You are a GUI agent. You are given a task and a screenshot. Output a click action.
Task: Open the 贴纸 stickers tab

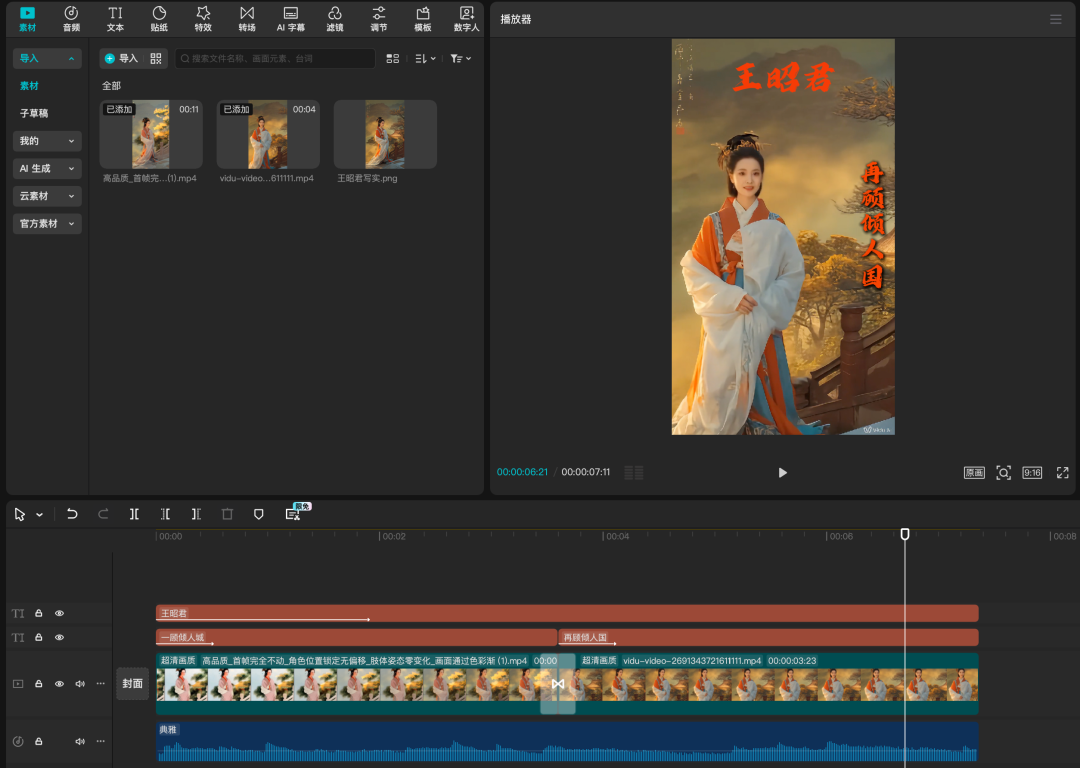(x=159, y=19)
